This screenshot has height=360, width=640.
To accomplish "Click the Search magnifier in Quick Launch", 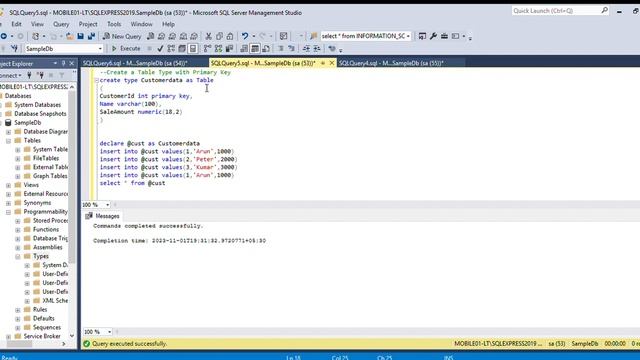I will pos(604,11).
